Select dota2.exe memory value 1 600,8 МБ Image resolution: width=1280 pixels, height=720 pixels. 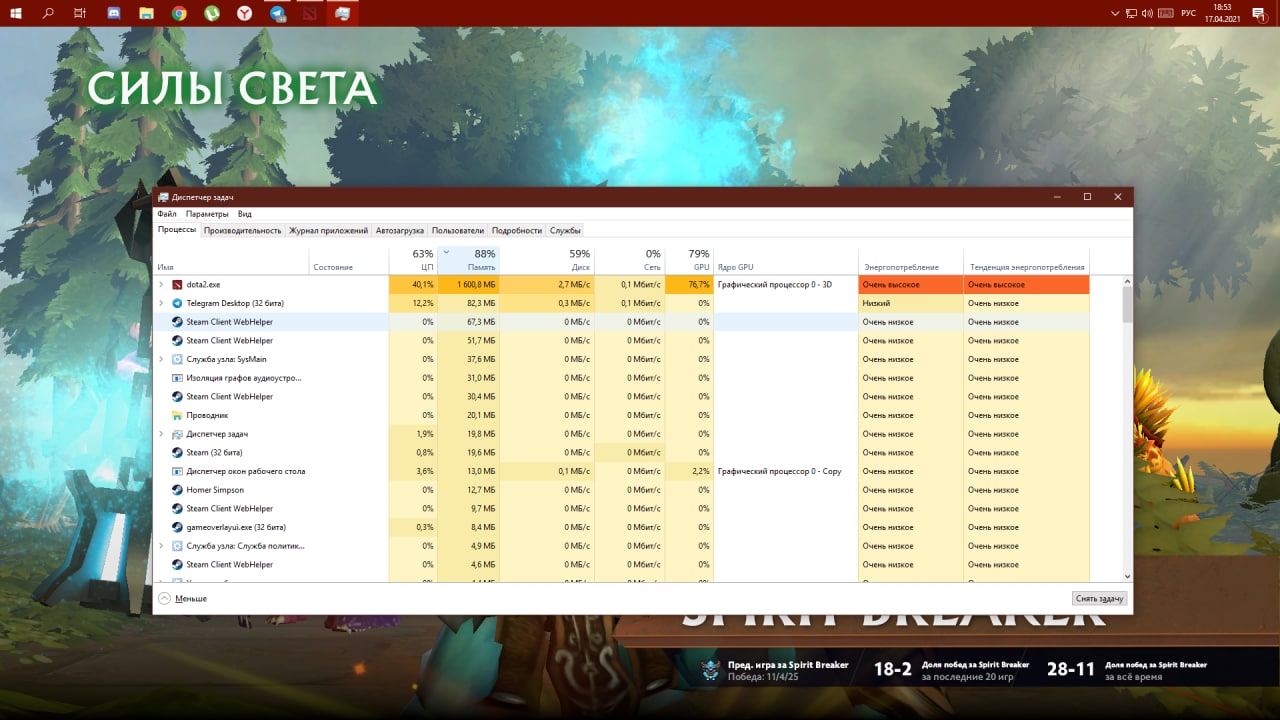(470, 285)
